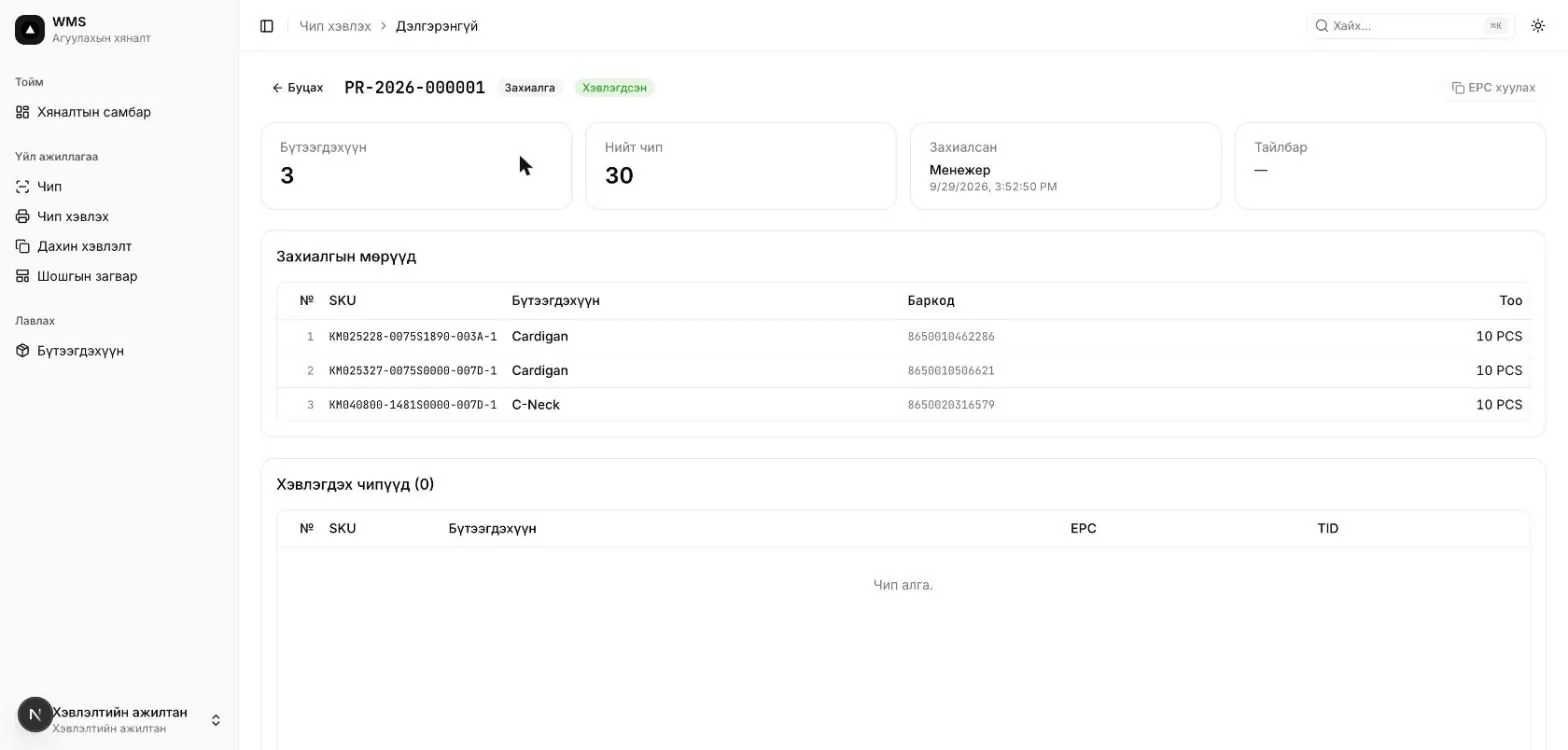Select SKU KM040800-1481S0000-007D-1
The image size is (1568, 750).
[413, 405]
